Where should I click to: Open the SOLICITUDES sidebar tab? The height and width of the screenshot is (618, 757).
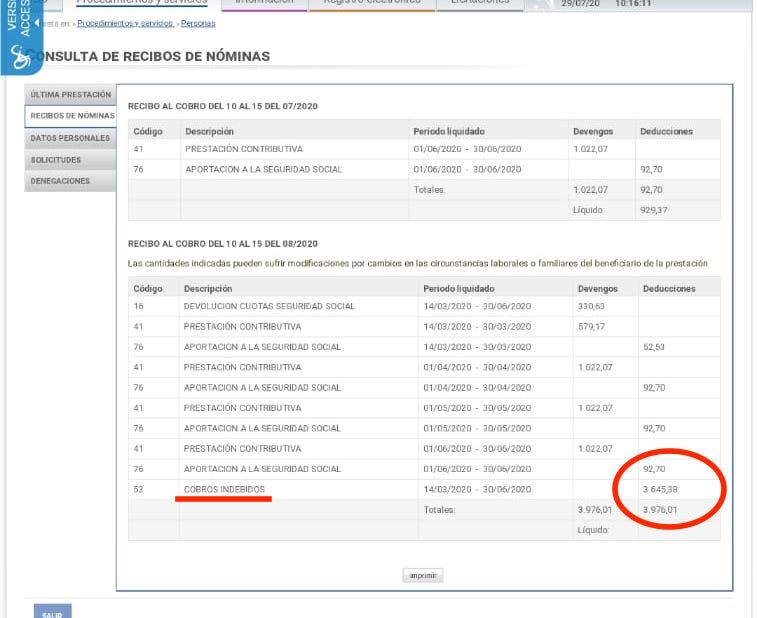tap(70, 160)
